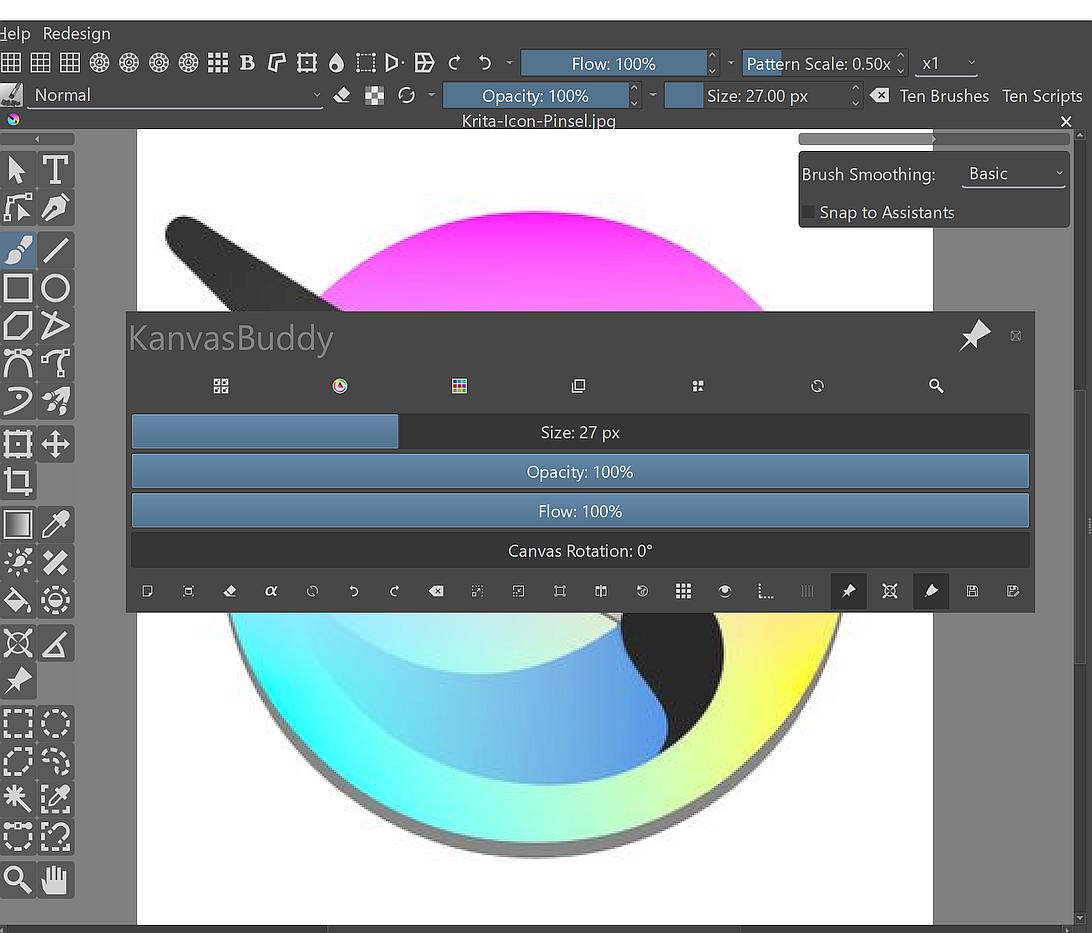Select the Ellipse shape tool
This screenshot has height=933, width=1092.
pos(56,289)
